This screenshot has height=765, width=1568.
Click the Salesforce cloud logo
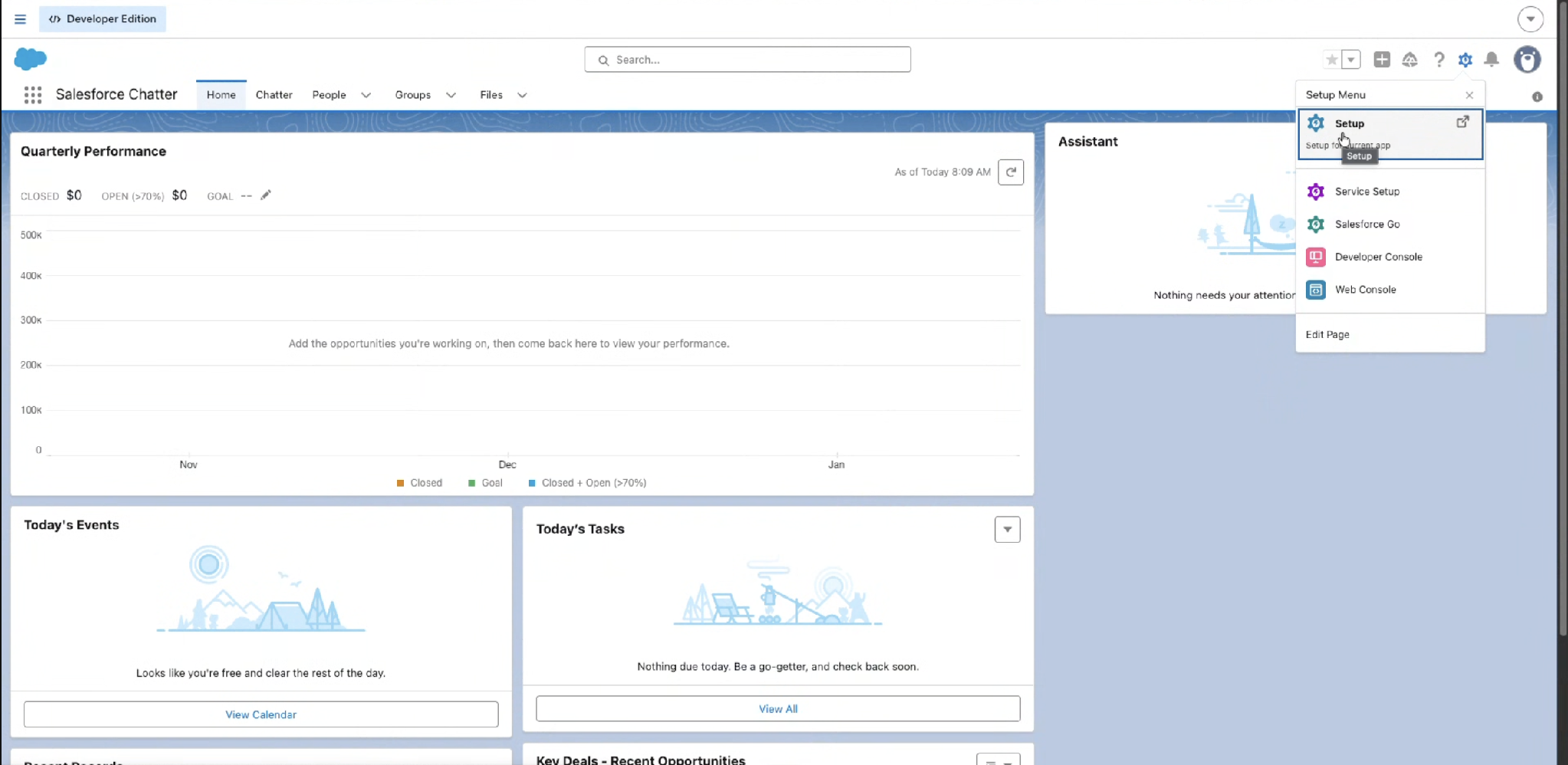(x=31, y=59)
